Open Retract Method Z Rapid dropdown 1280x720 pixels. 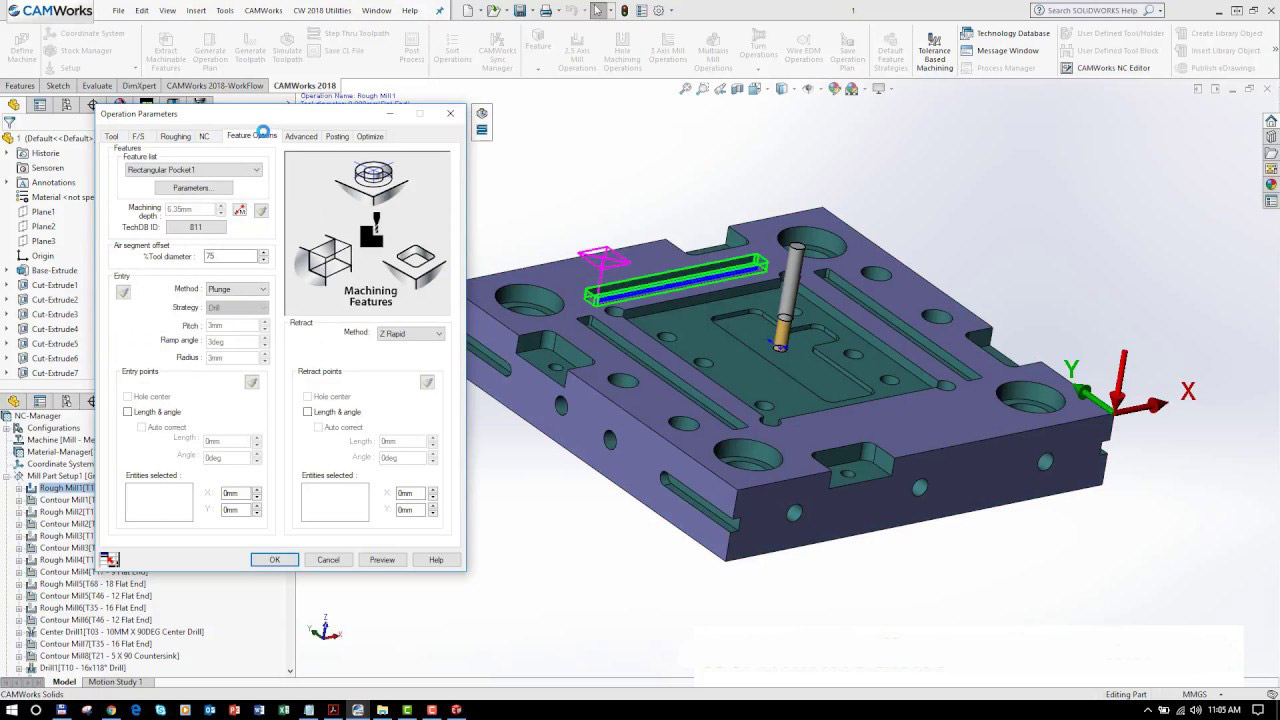410,333
